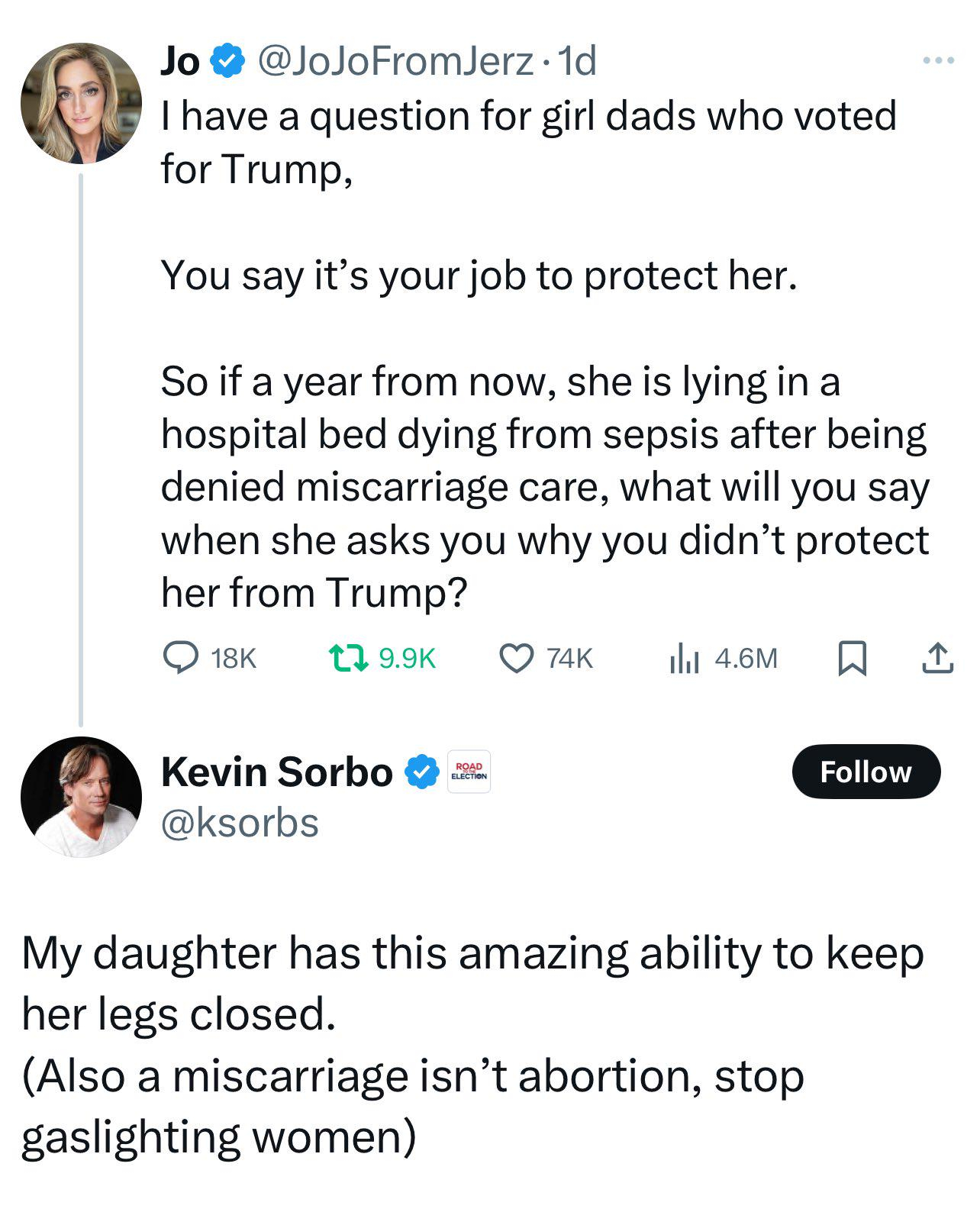Image resolution: width=980 pixels, height=1228 pixels.
Task: Click the Road to Election affiliate badge
Action: pos(469,772)
